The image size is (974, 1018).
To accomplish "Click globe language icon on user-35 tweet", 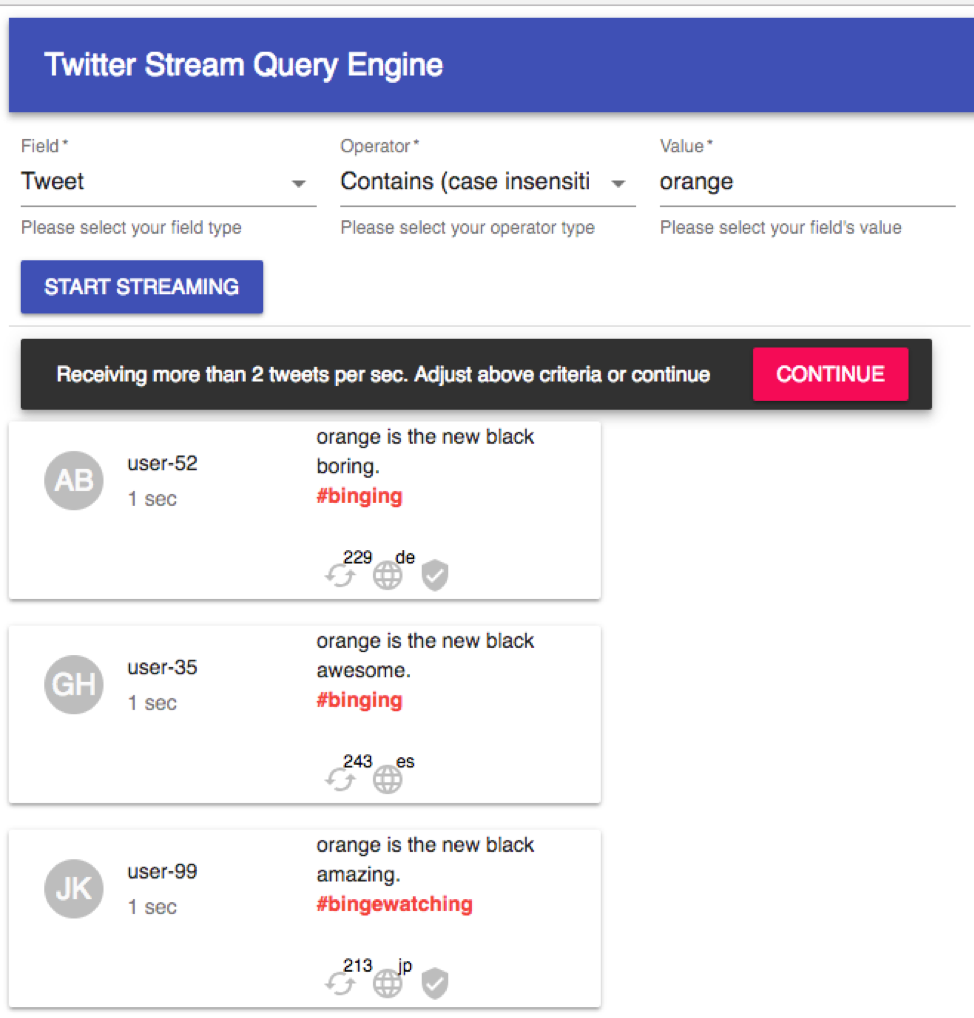I will point(388,780).
